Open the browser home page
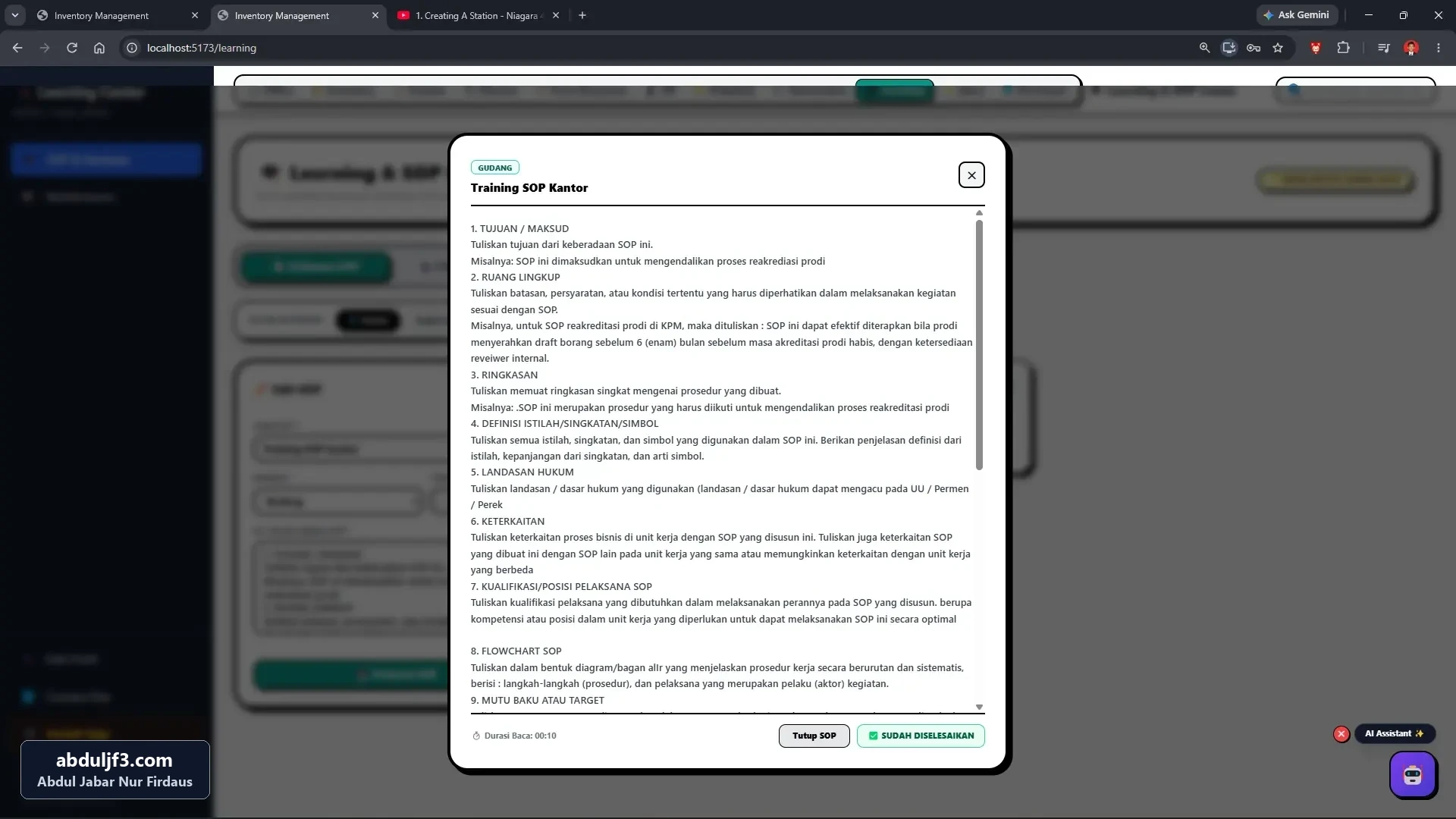Image resolution: width=1456 pixels, height=819 pixels. coord(99,48)
